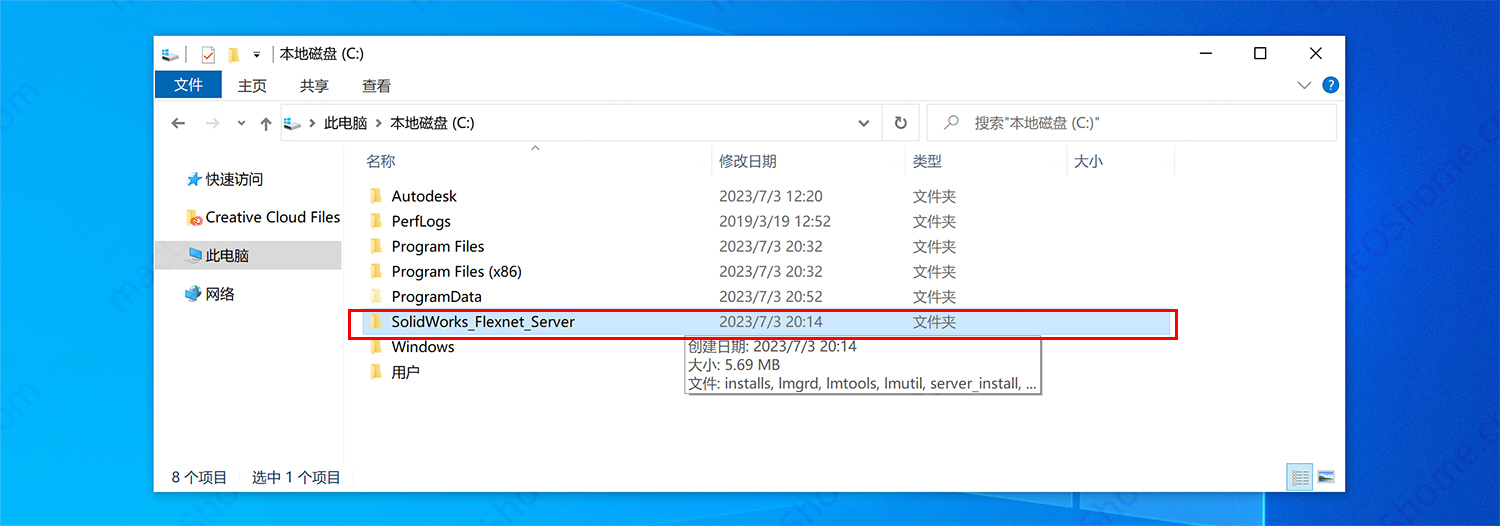This screenshot has height=526, width=1500.
Task: Open the recent locations dropdown
Action: coord(241,124)
